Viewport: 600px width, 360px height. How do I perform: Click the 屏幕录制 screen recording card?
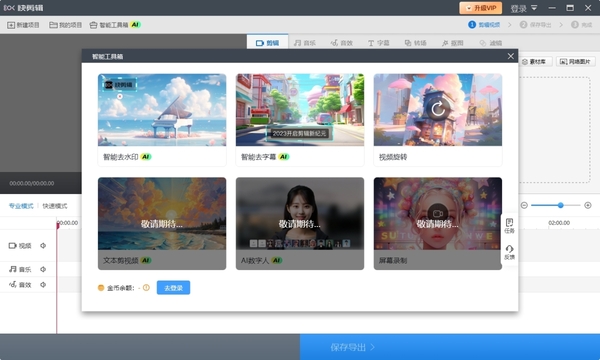tap(438, 223)
